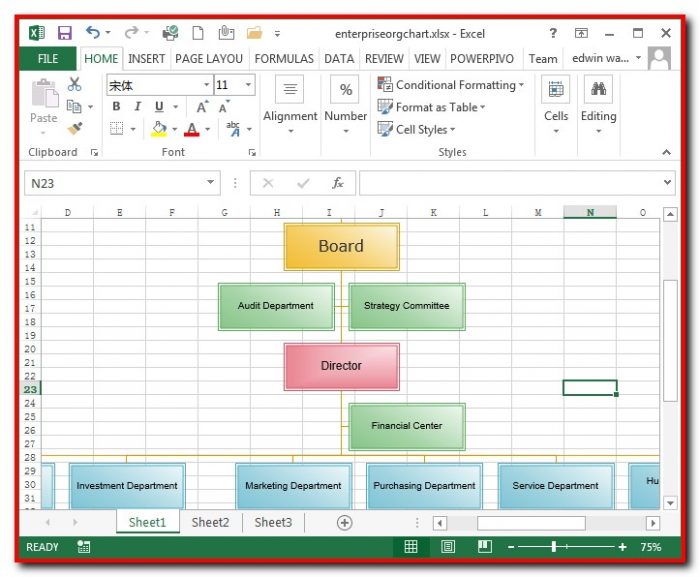Click the Open folder icon in quick access toolbar
The height and width of the screenshot is (577, 700).
pyautogui.click(x=254, y=33)
